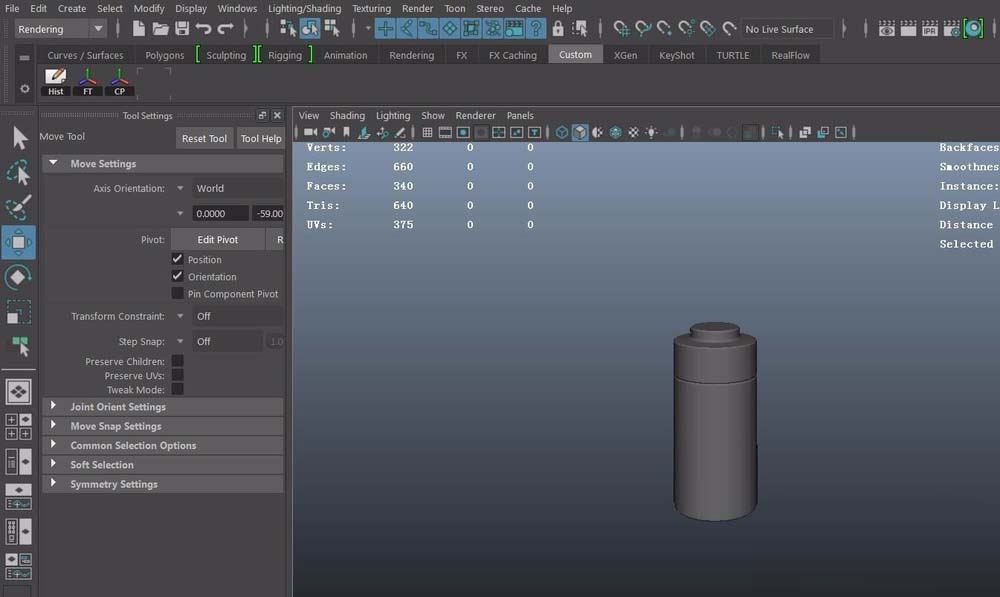Click the CP shelf icon
The width and height of the screenshot is (1000, 597).
pyautogui.click(x=120, y=82)
